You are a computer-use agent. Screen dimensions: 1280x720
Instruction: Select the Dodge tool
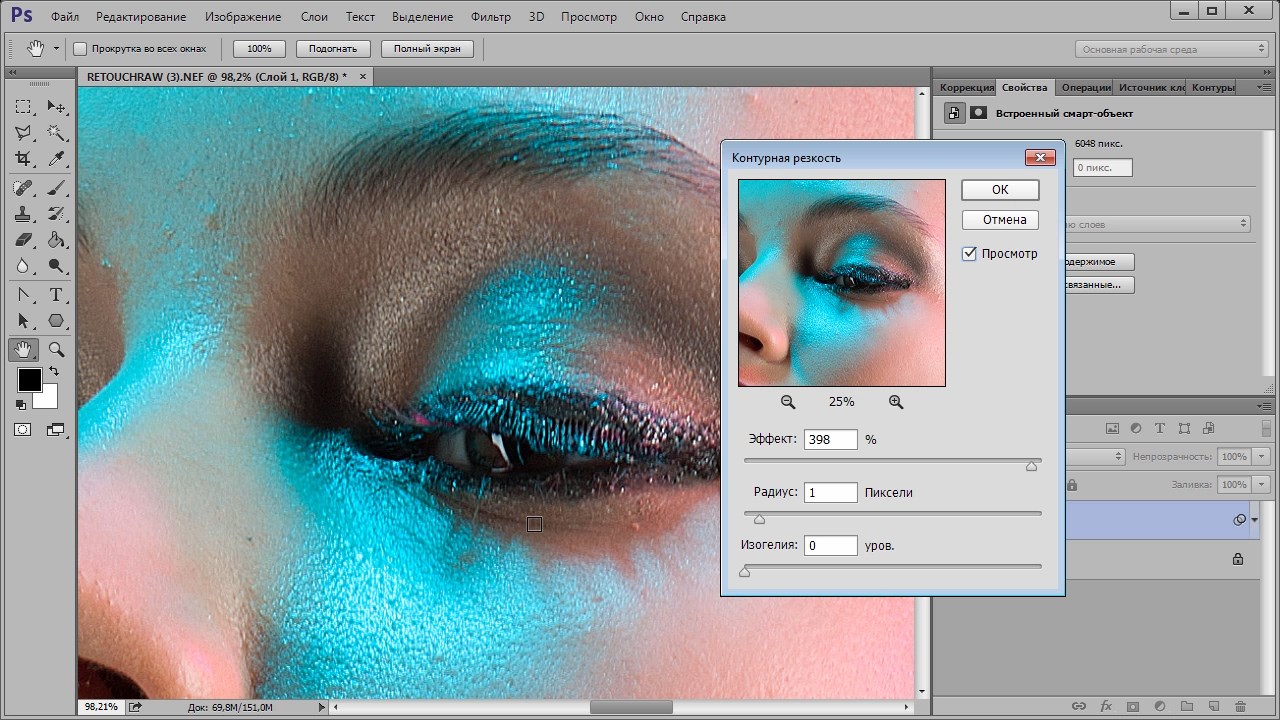(x=56, y=266)
